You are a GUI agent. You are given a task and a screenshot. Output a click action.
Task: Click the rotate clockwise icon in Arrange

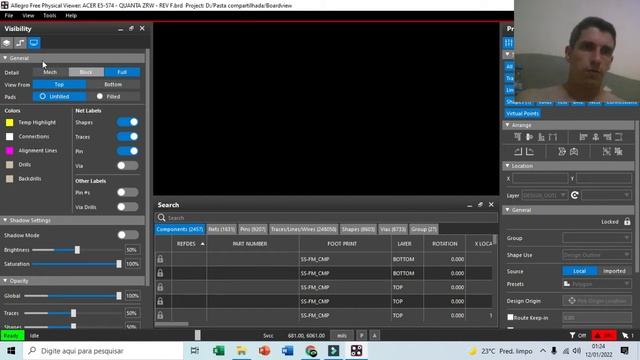tap(530, 152)
